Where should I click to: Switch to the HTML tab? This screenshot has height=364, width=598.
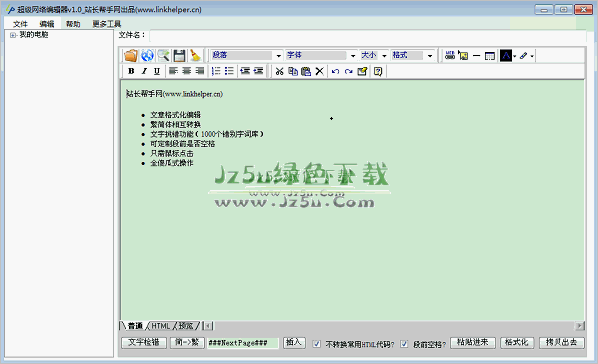point(161,326)
